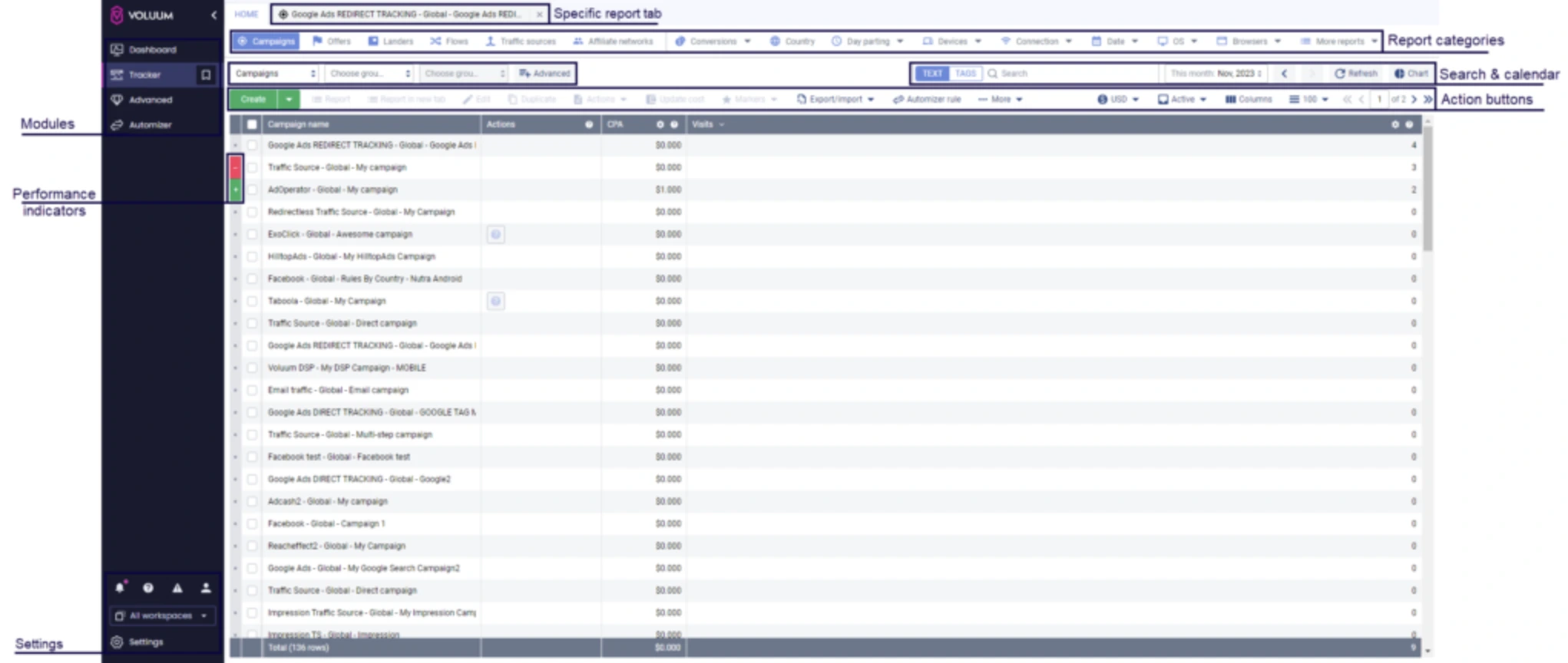This screenshot has height=663, width=1568.
Task: Click the action icon in the Taboola row
Action: click(x=496, y=301)
